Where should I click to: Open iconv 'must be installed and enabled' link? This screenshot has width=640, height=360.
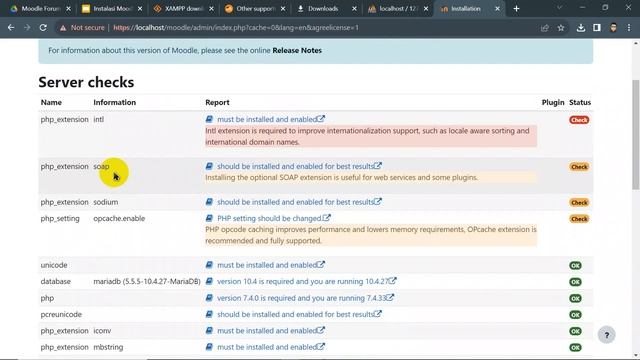point(271,331)
